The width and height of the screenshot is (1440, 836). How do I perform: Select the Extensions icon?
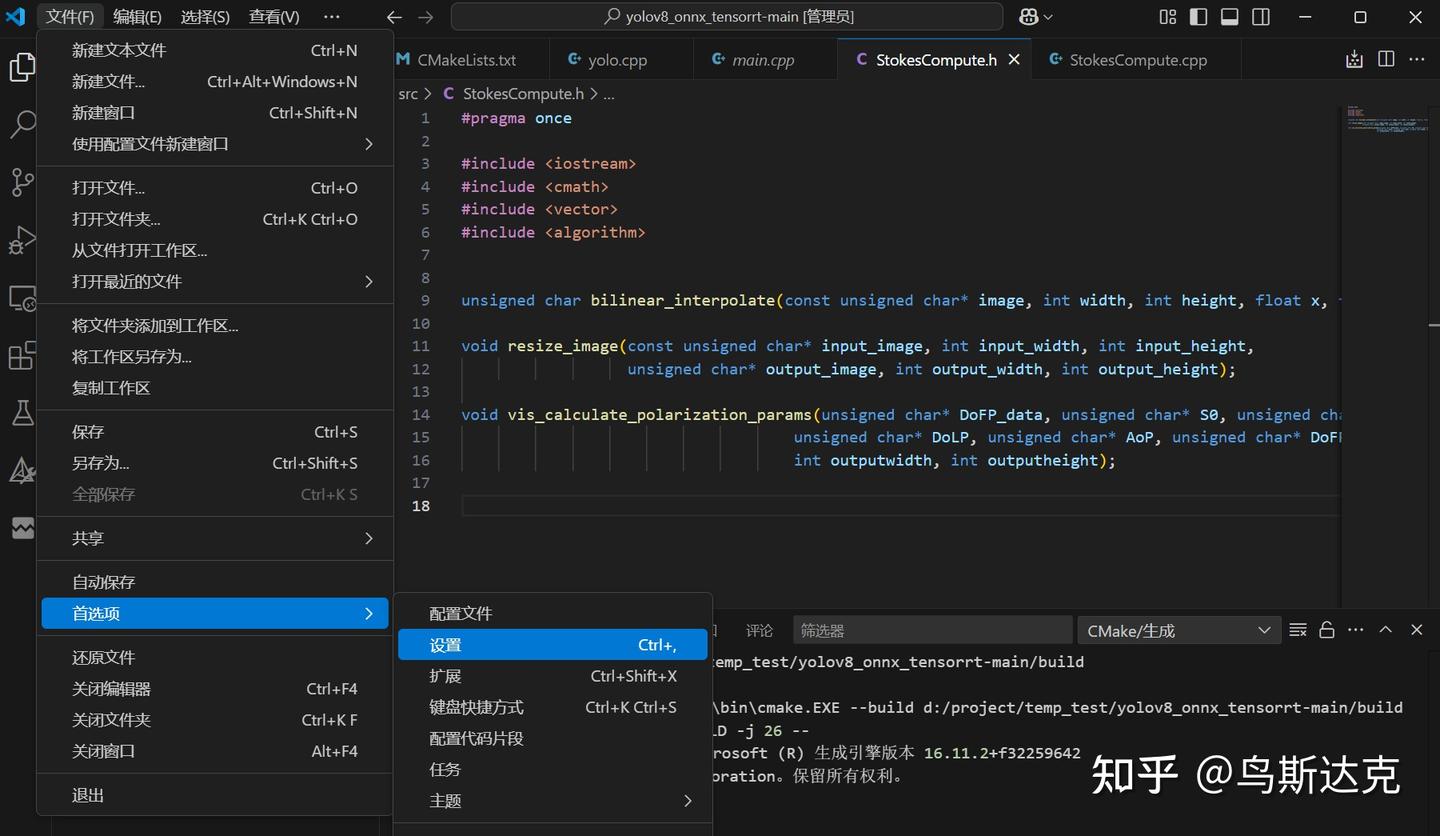click(x=22, y=354)
